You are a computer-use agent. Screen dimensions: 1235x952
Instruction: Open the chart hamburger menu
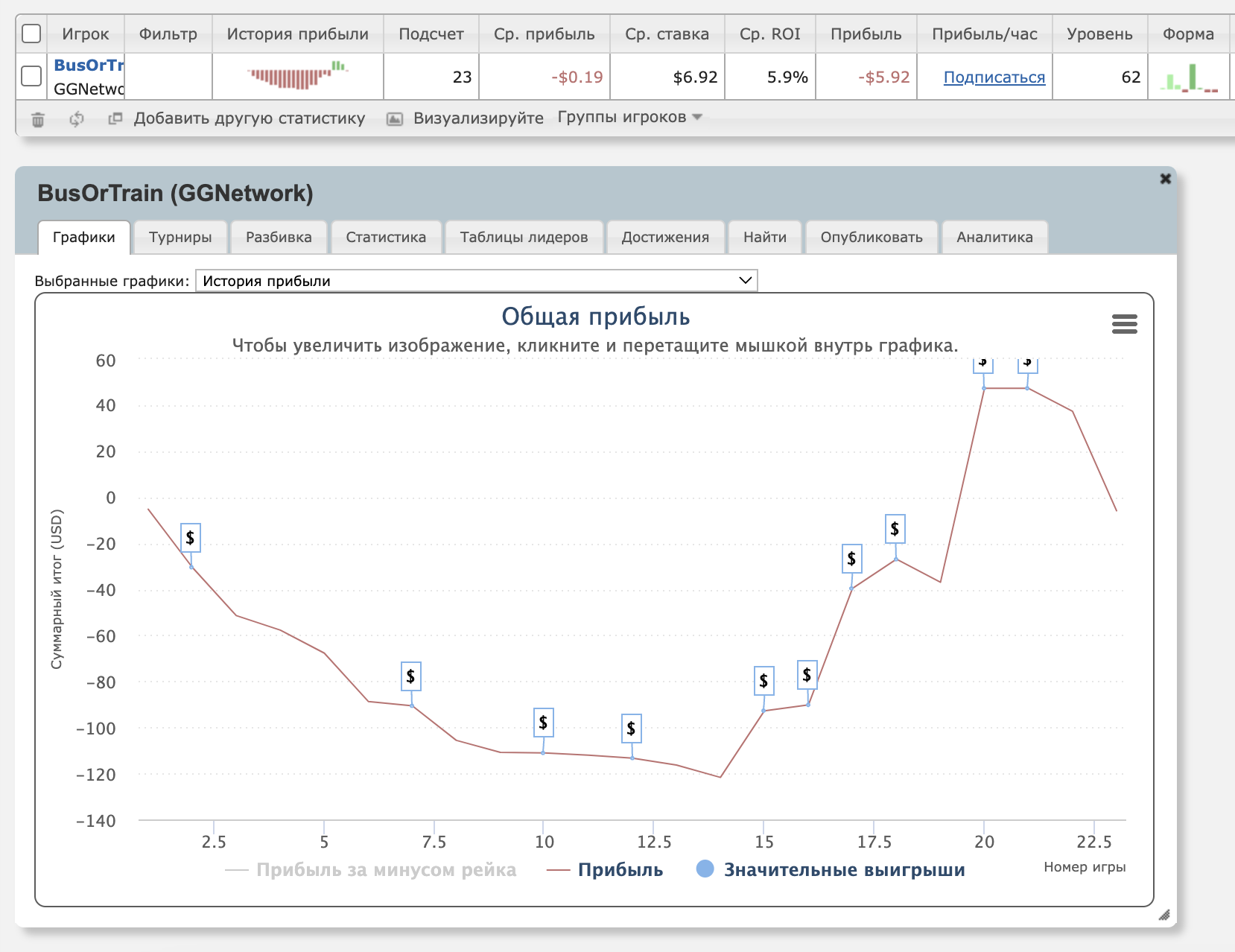(1124, 324)
